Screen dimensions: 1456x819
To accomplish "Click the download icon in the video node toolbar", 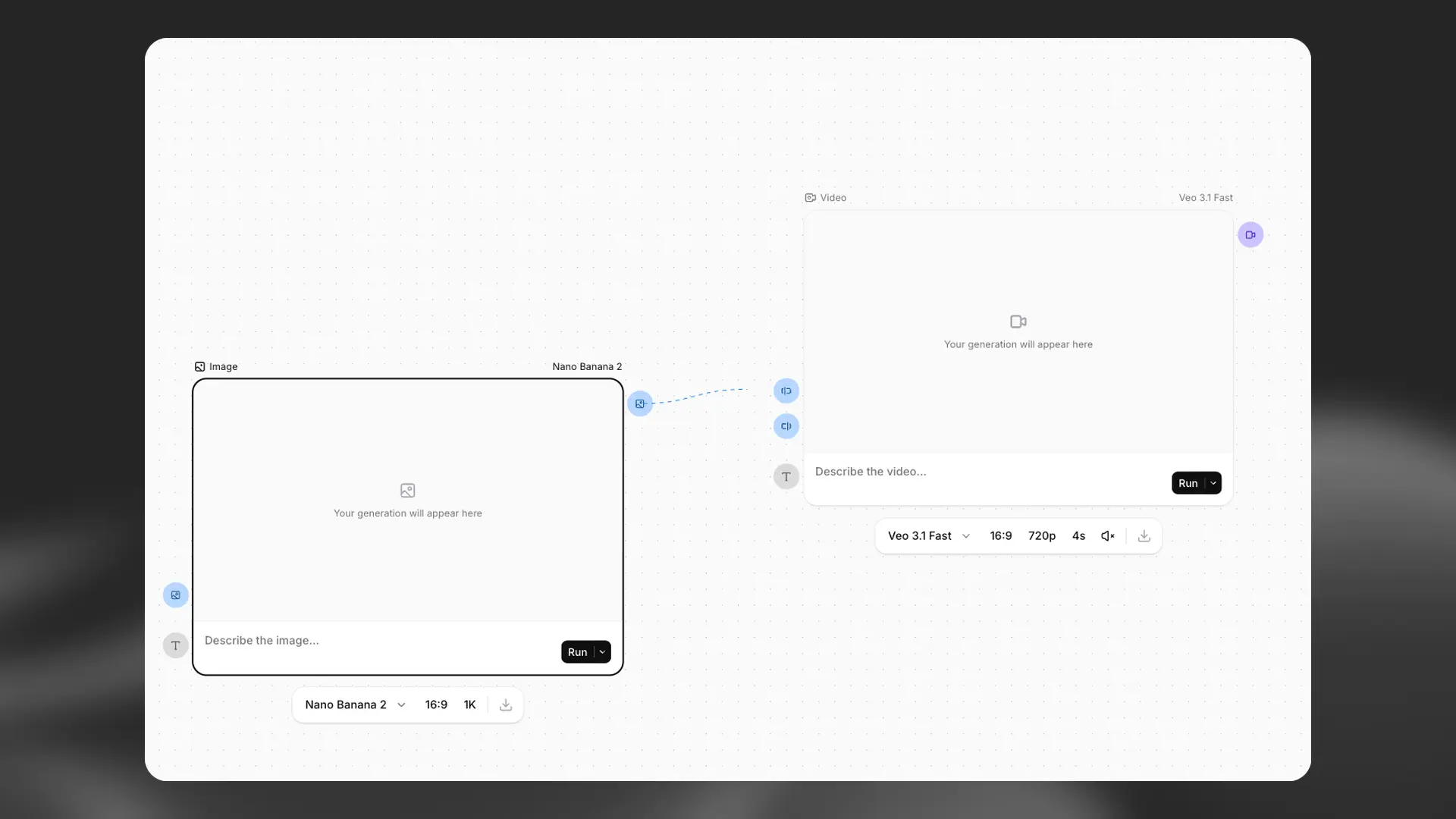I will 1144,535.
